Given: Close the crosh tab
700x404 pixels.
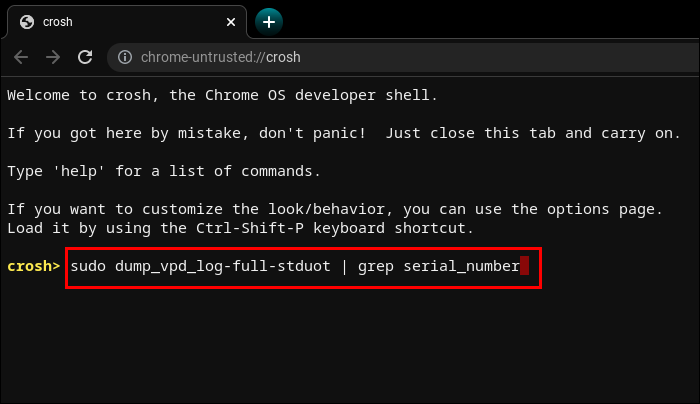Looking at the screenshot, I should (x=231, y=21).
